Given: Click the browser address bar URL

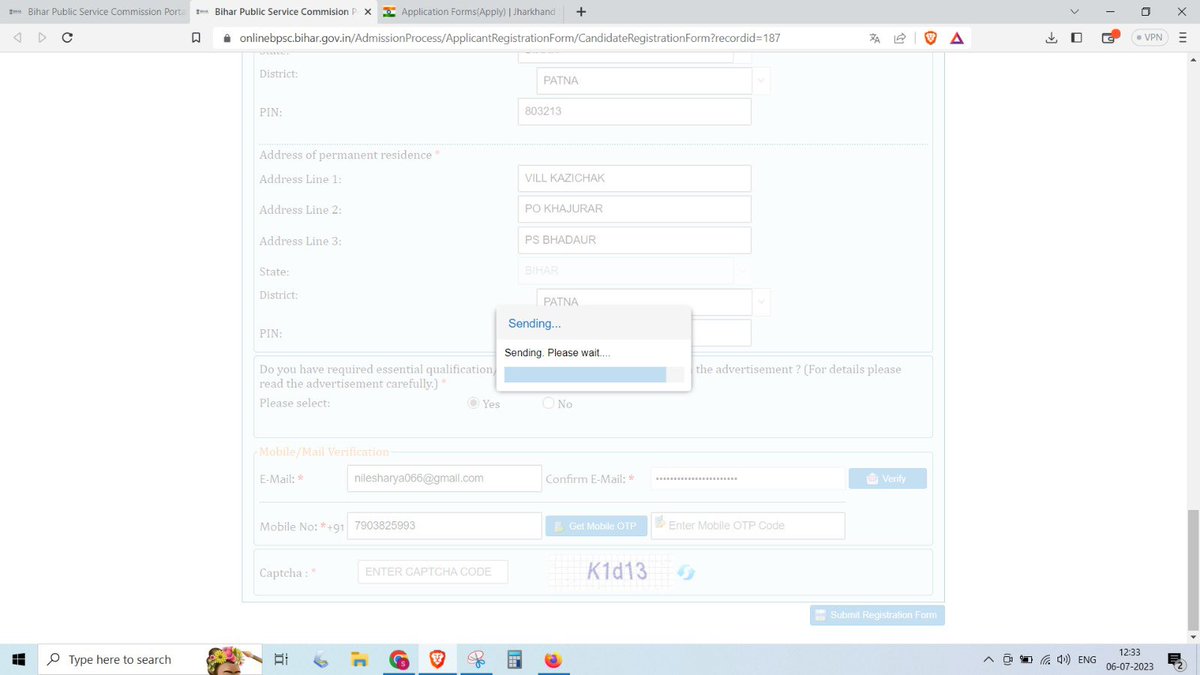Looking at the screenshot, I should point(510,38).
